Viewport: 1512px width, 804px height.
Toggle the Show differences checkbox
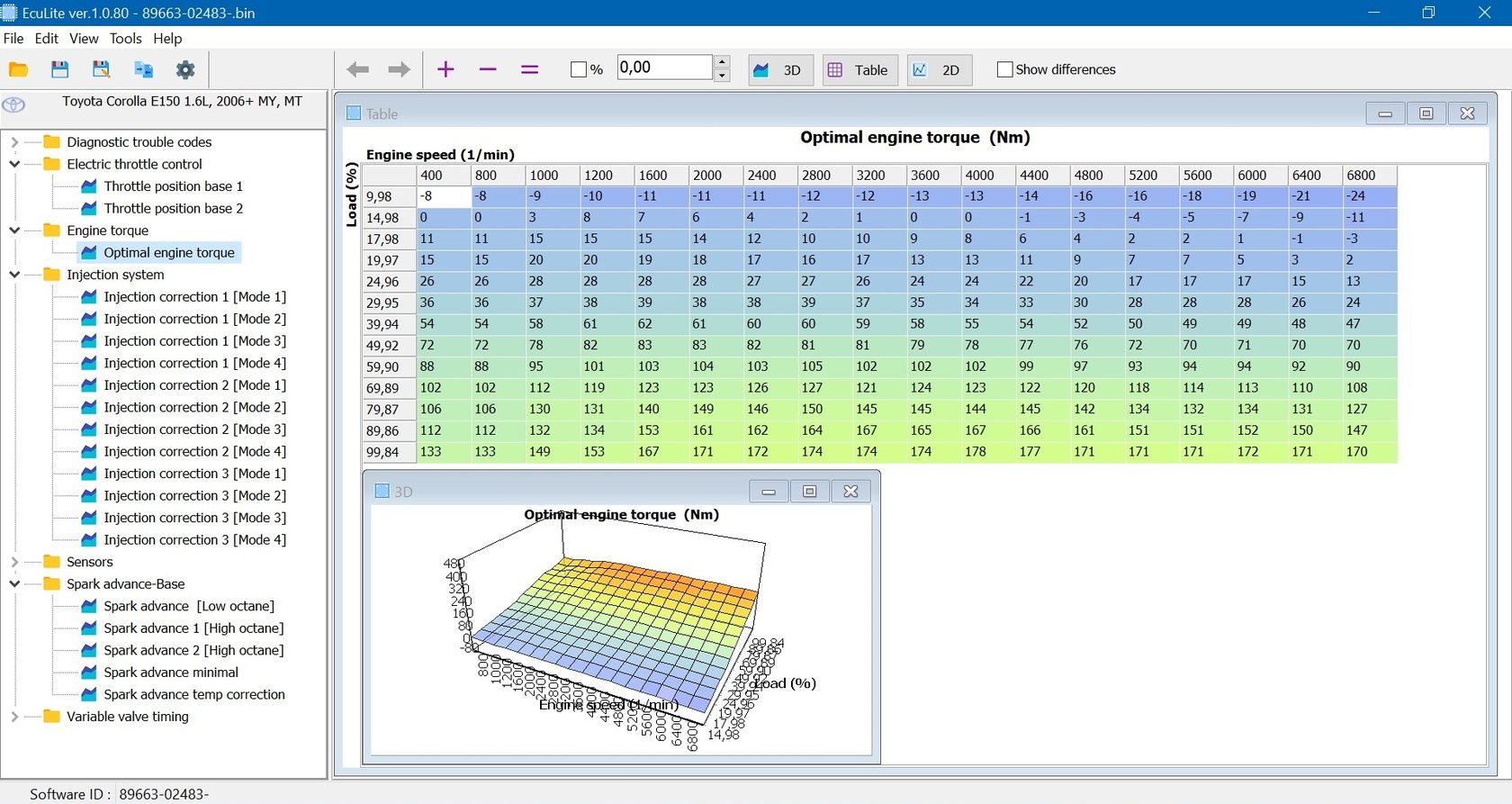1005,69
